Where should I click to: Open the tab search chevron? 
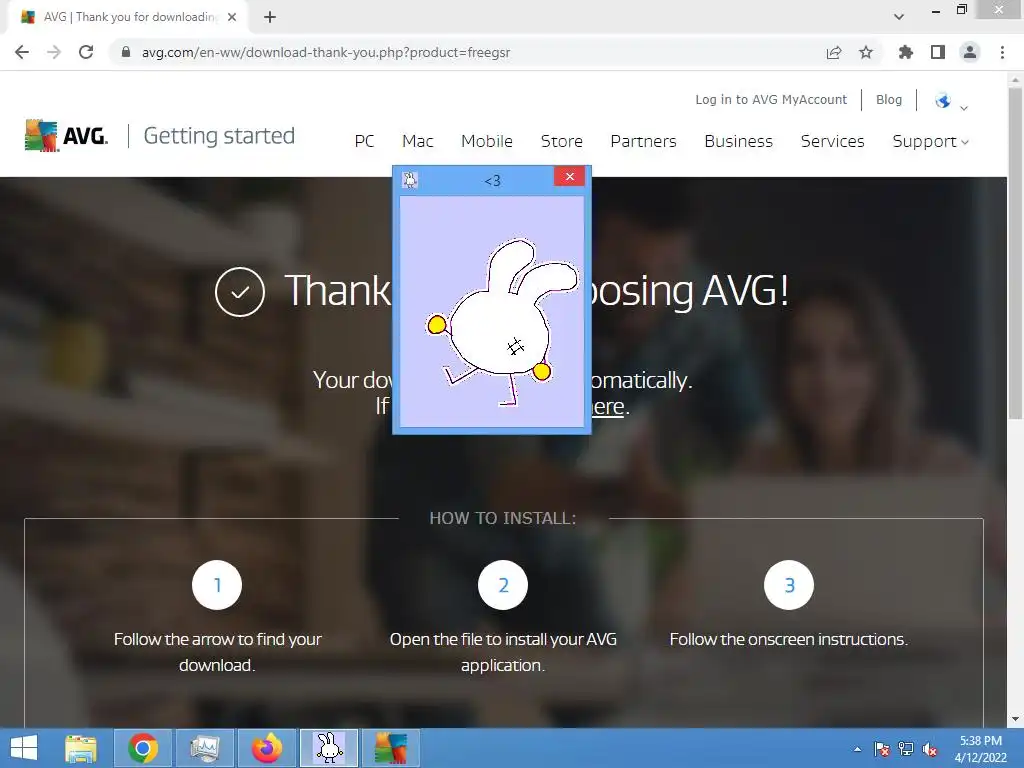[899, 16]
